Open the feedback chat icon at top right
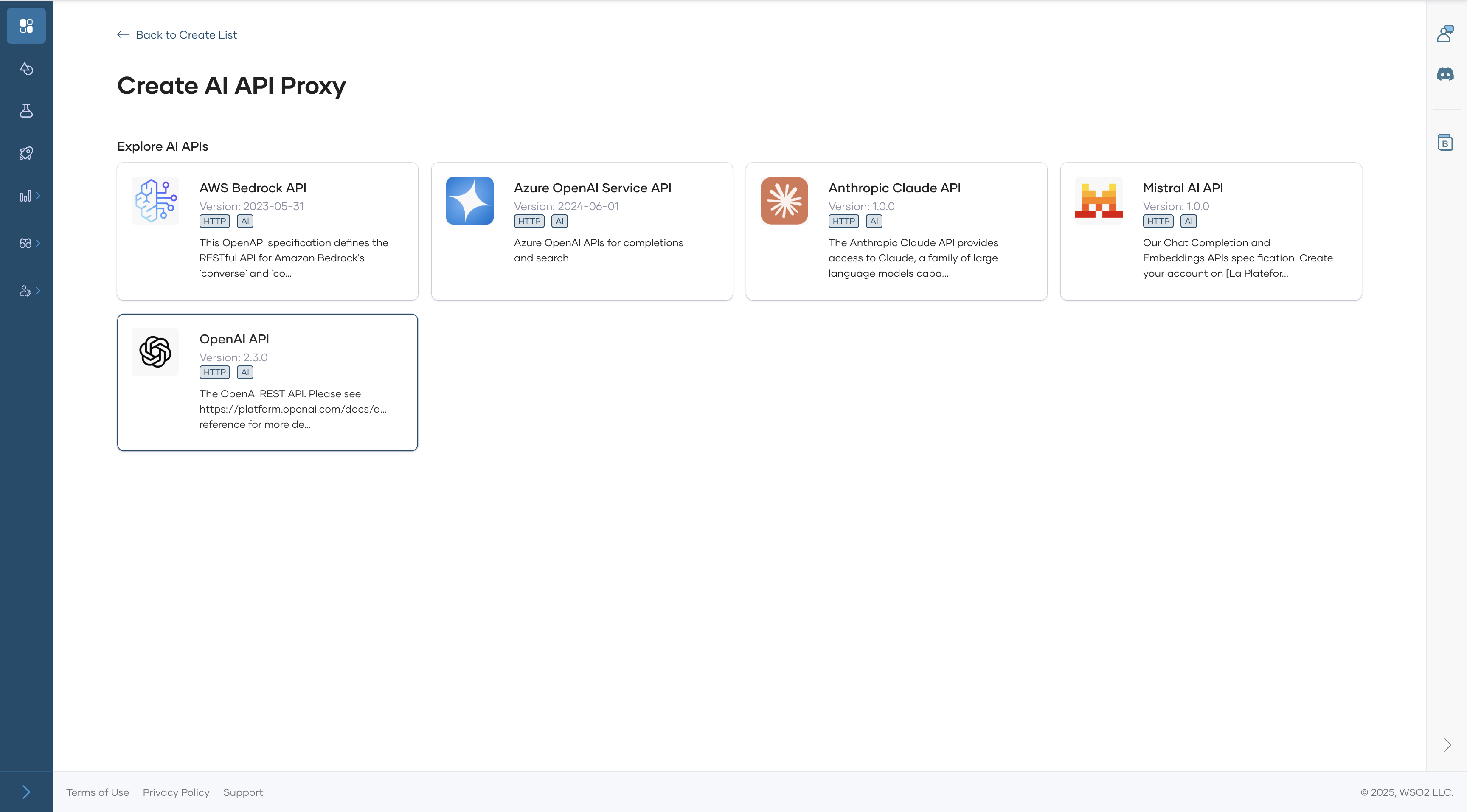 click(1445, 34)
